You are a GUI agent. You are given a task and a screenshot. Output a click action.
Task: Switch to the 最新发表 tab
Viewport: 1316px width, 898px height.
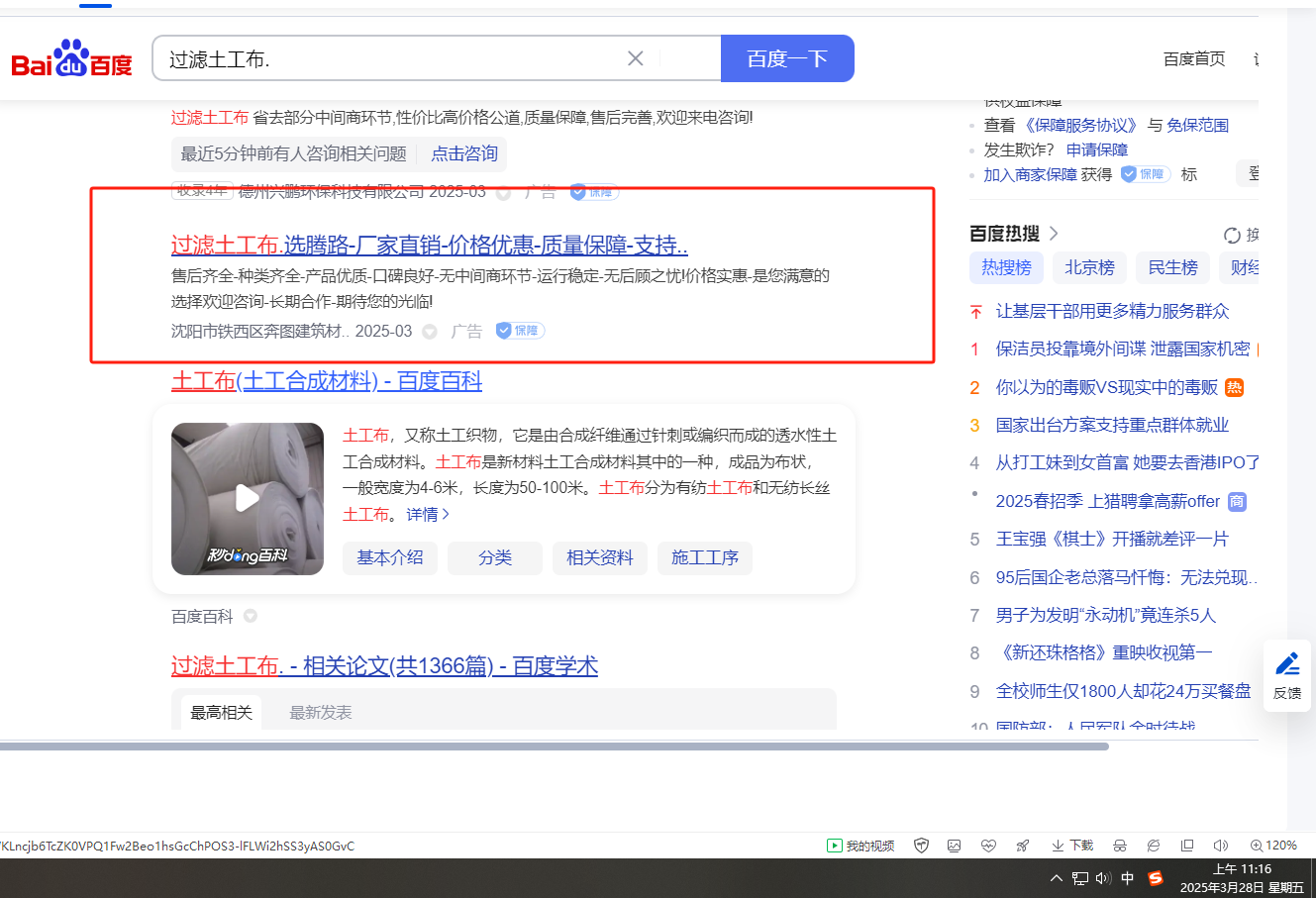point(320,713)
